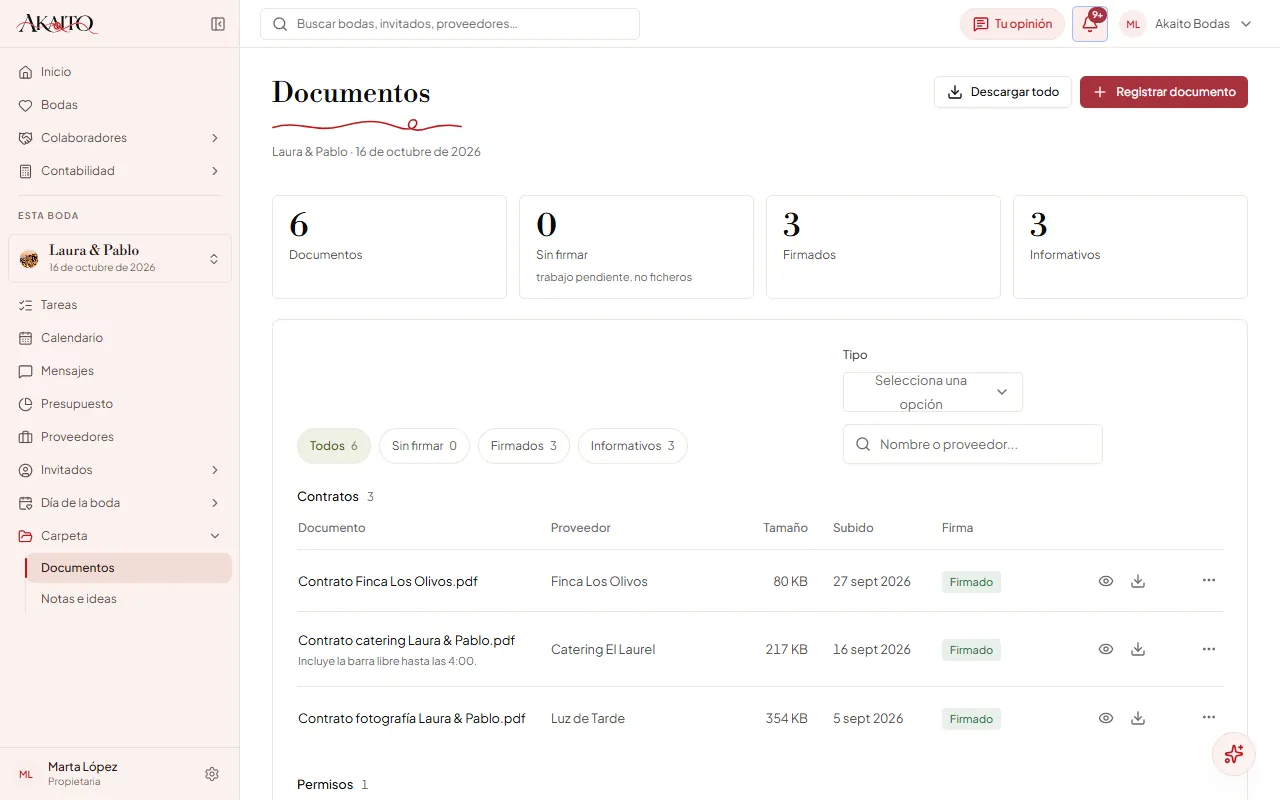This screenshot has width=1280, height=800.
Task: Focus the Buscar bodas search field
Action: pyautogui.click(x=450, y=24)
